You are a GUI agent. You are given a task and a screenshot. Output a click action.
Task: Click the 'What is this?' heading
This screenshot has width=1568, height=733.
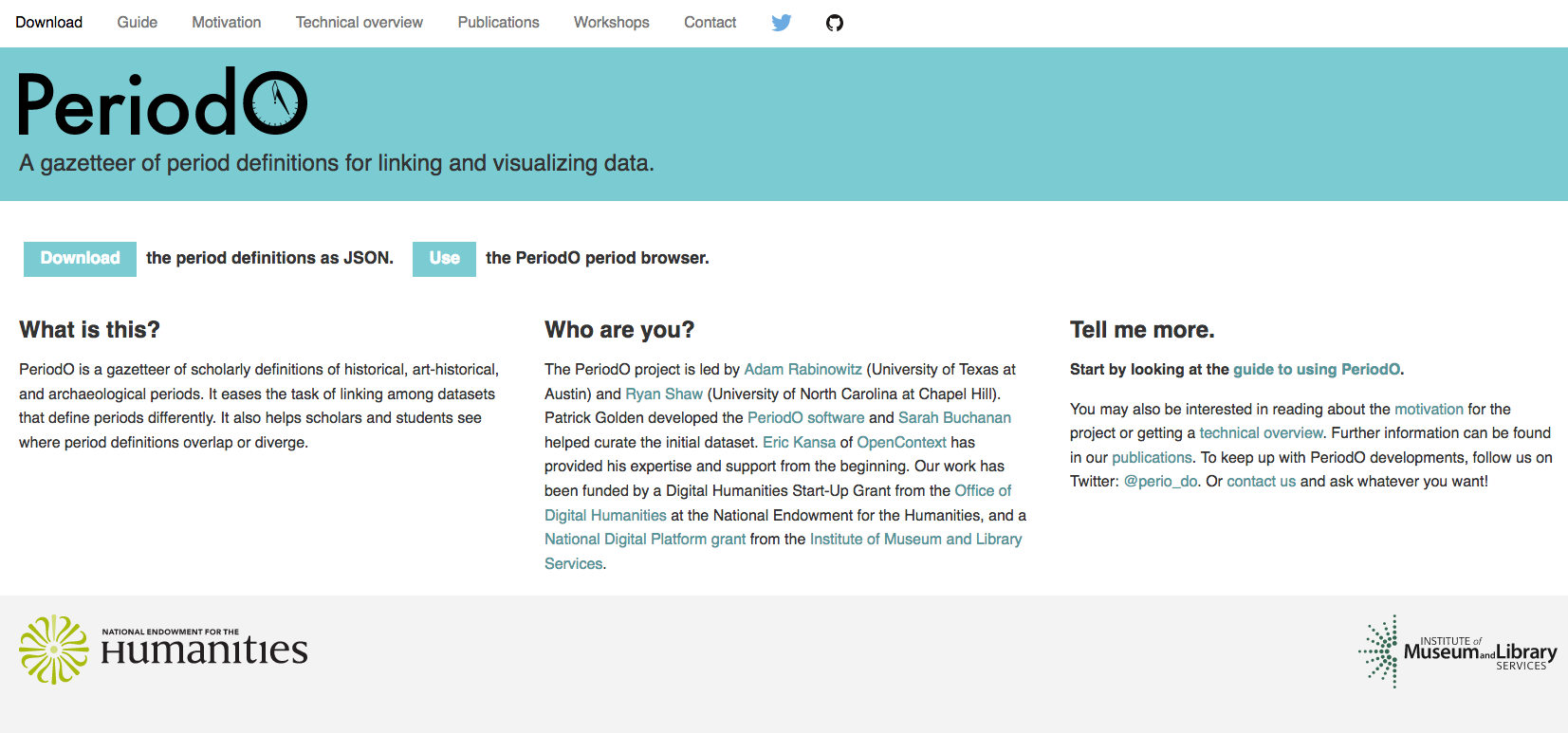click(x=90, y=330)
